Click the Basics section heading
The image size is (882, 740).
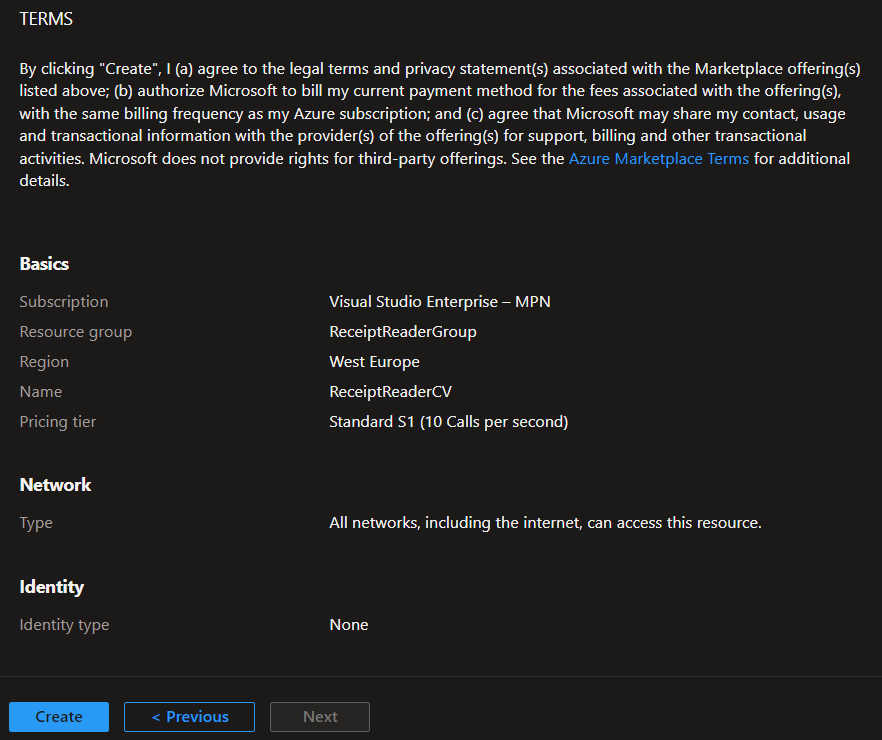pyautogui.click(x=44, y=264)
